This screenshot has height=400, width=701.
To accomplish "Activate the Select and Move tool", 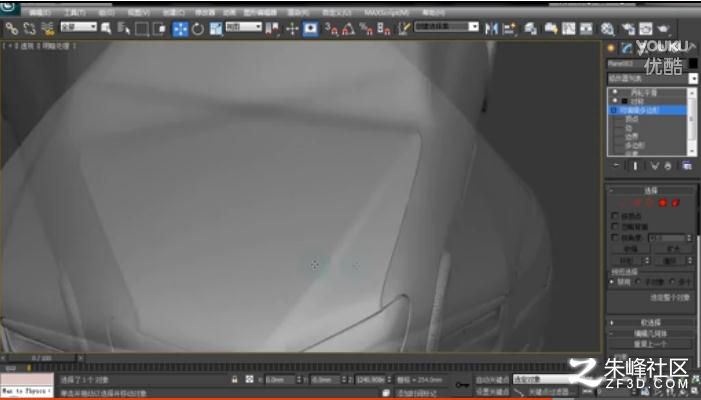I will tap(180, 29).
